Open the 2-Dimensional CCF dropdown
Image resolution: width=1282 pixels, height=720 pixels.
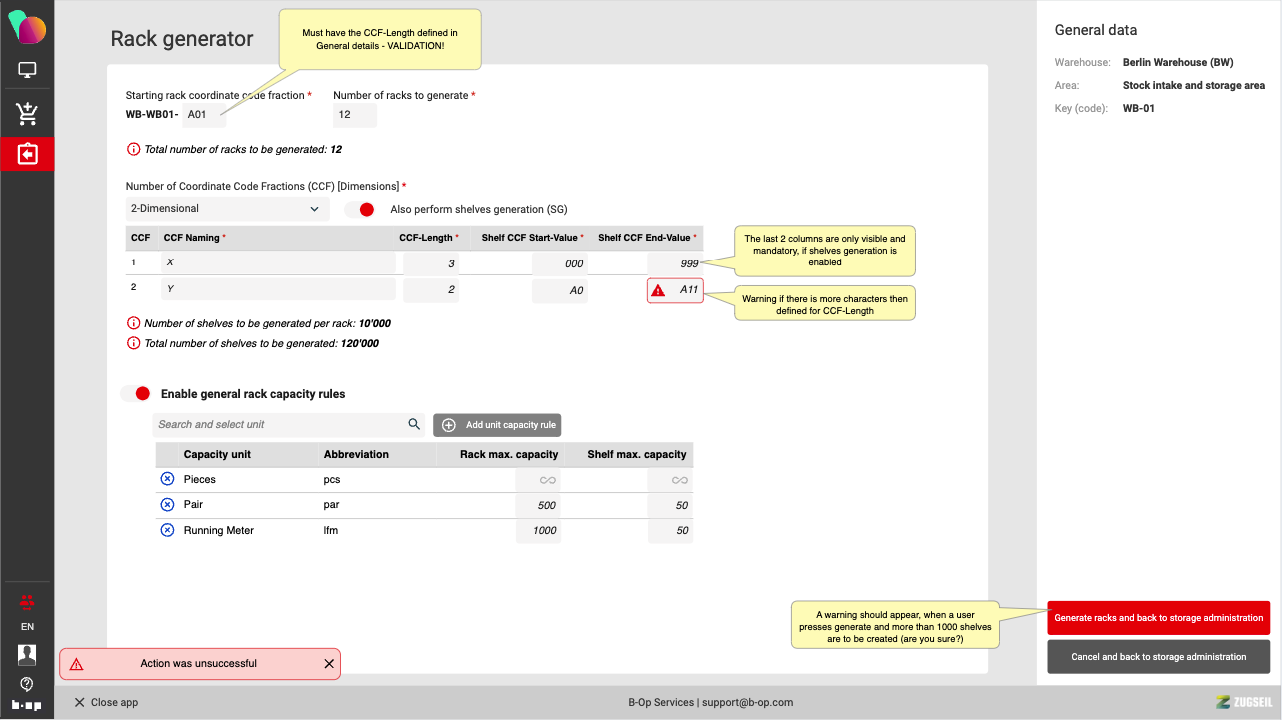[x=227, y=209]
